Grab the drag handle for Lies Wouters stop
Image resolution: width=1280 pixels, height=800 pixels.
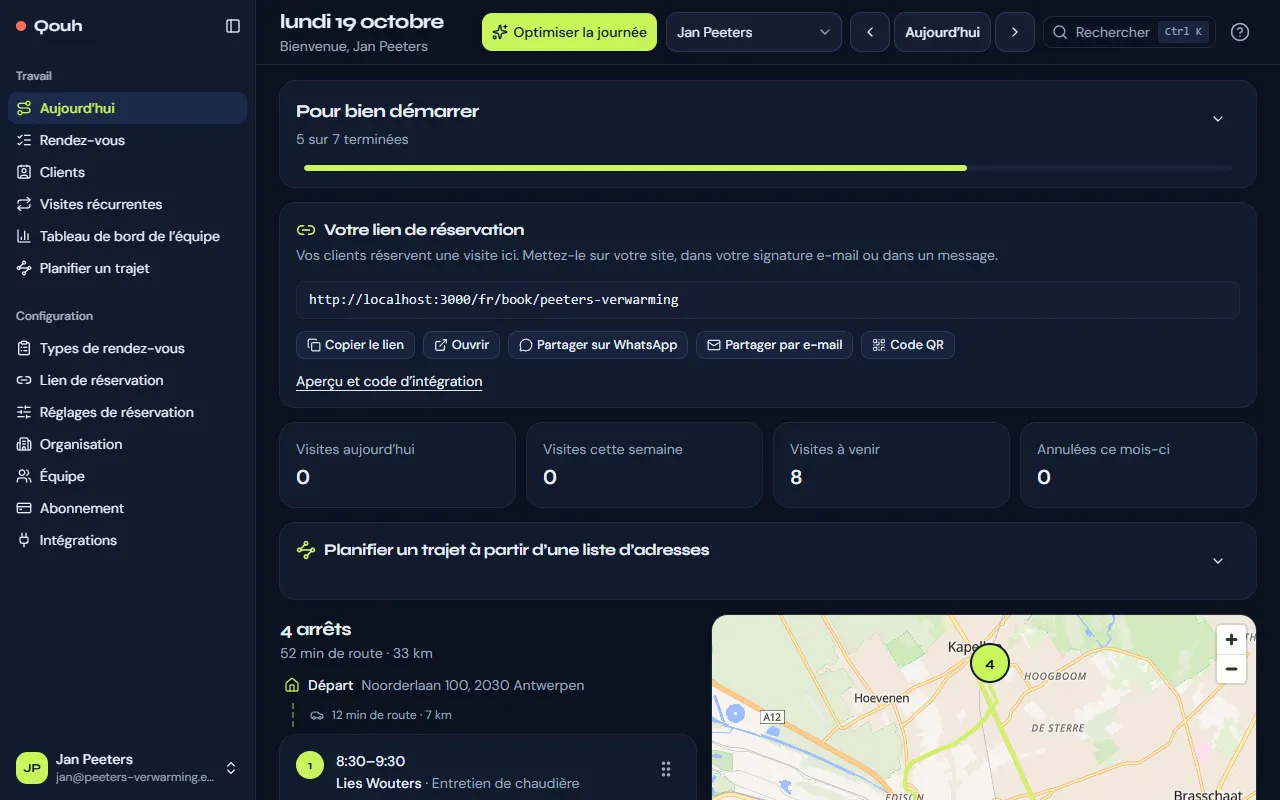[x=666, y=768]
